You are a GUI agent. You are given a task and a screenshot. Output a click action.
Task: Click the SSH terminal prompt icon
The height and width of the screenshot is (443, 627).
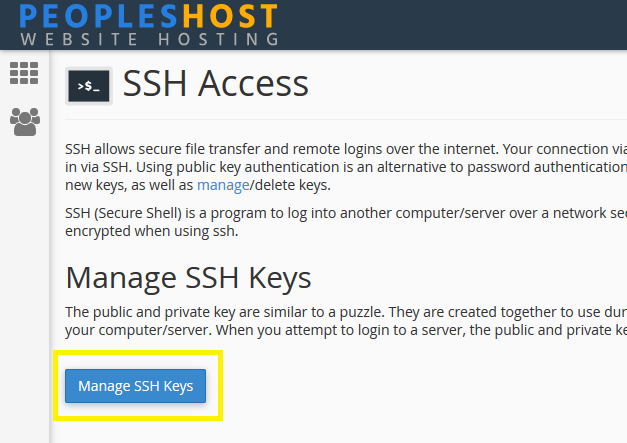(89, 86)
